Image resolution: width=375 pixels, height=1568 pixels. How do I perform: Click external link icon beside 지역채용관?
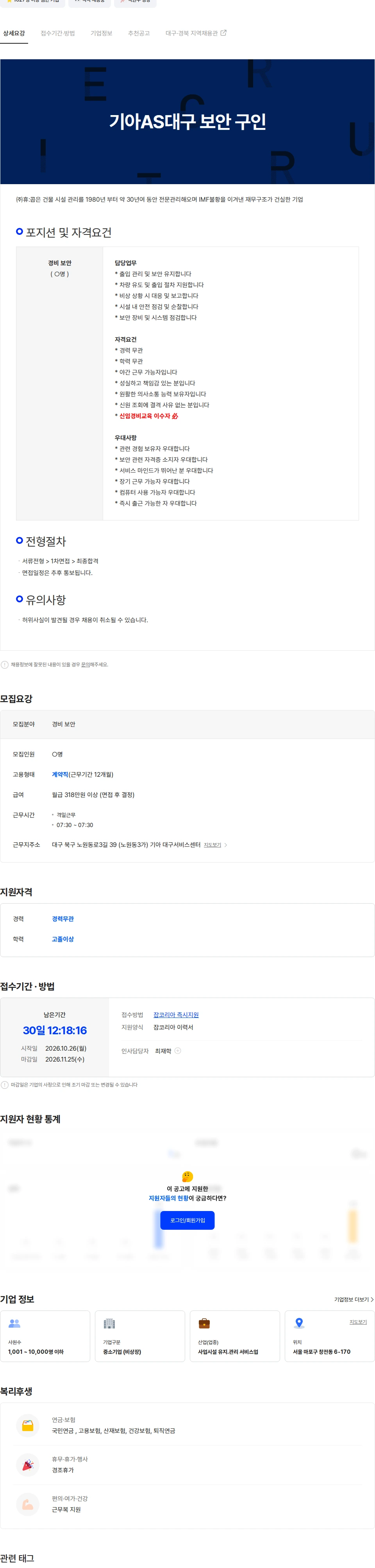tap(223, 33)
